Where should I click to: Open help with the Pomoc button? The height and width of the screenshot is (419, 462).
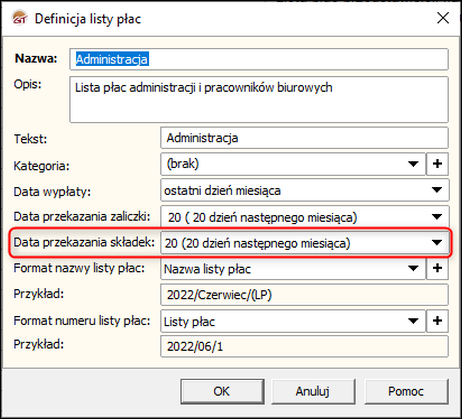click(x=406, y=391)
